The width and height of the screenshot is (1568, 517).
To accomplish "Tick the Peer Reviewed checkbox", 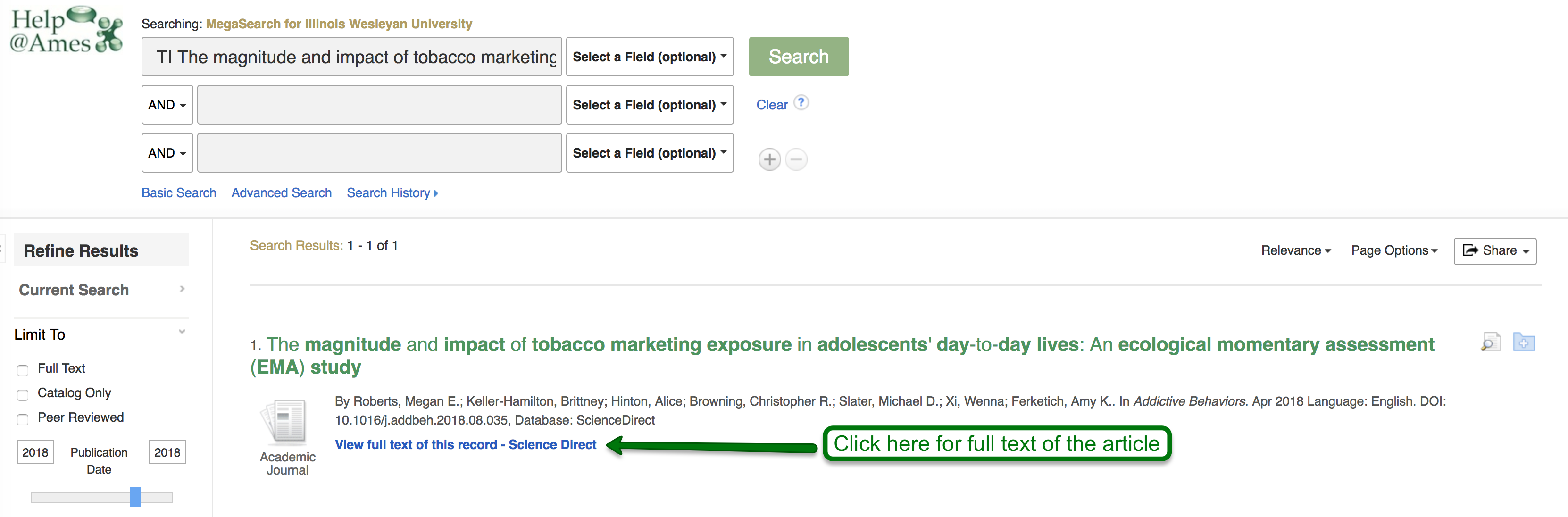I will tap(23, 419).
